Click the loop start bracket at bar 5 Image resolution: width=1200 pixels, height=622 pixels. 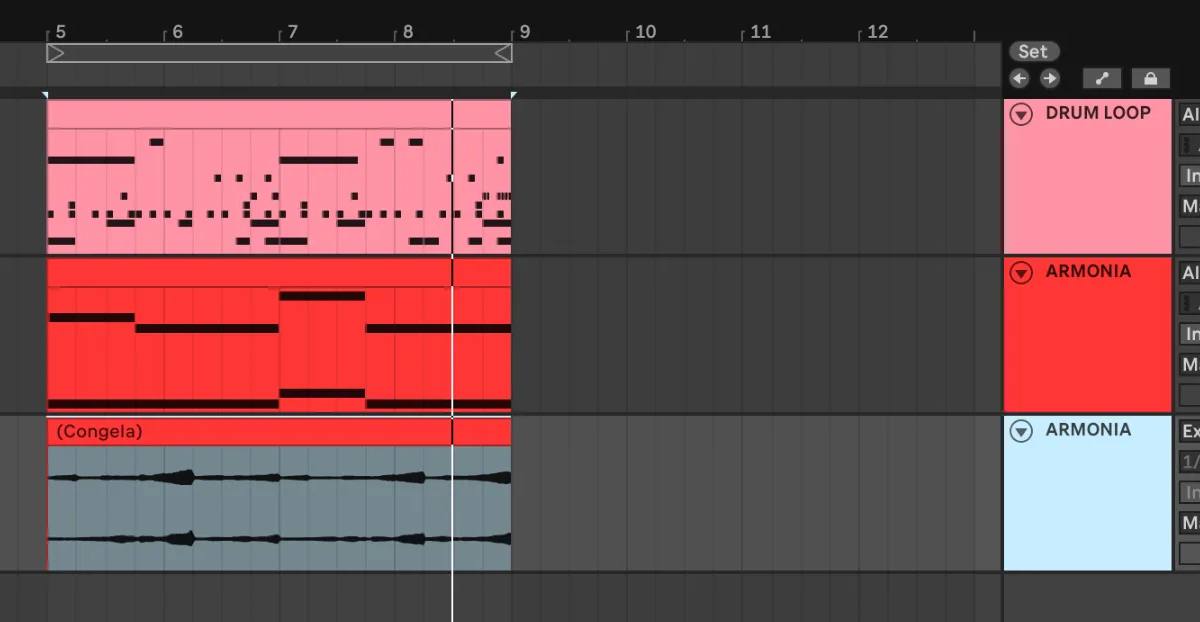(55, 53)
